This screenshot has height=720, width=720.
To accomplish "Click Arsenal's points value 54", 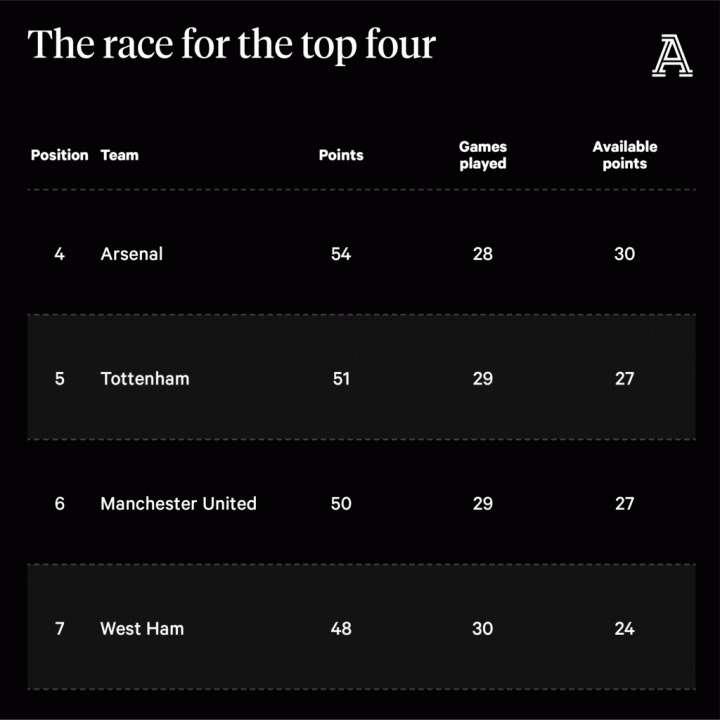I will 341,254.
